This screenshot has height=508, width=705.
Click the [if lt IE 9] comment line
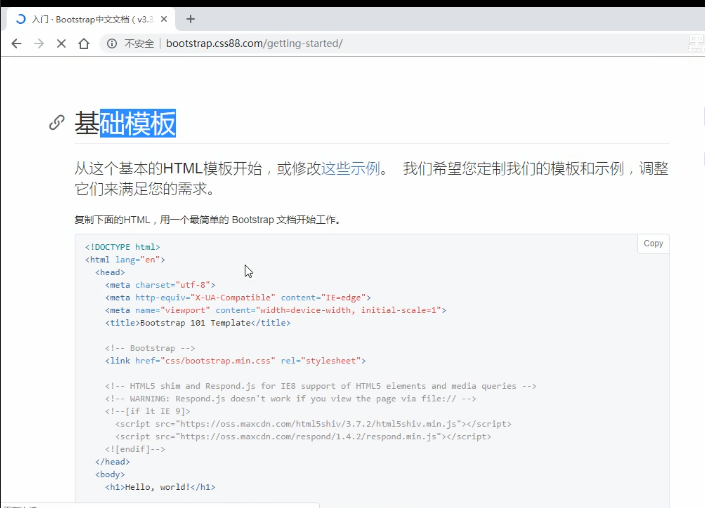[x=147, y=411]
